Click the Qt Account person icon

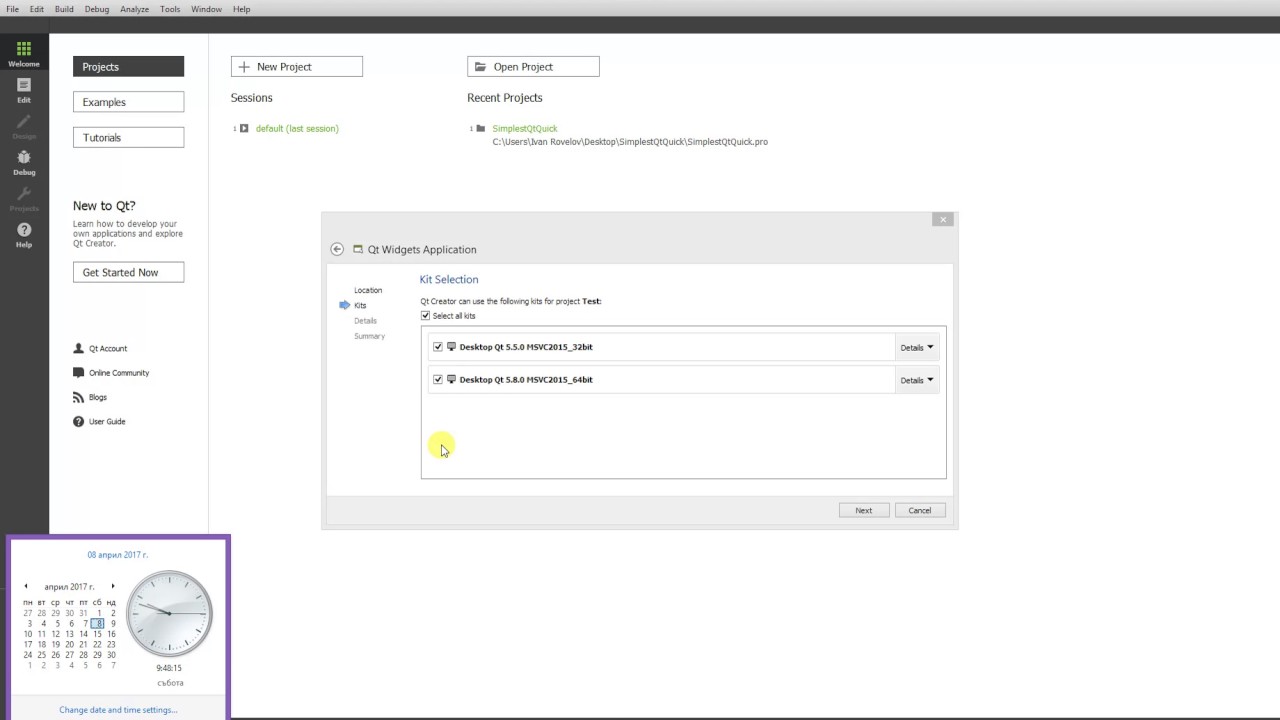pos(79,348)
